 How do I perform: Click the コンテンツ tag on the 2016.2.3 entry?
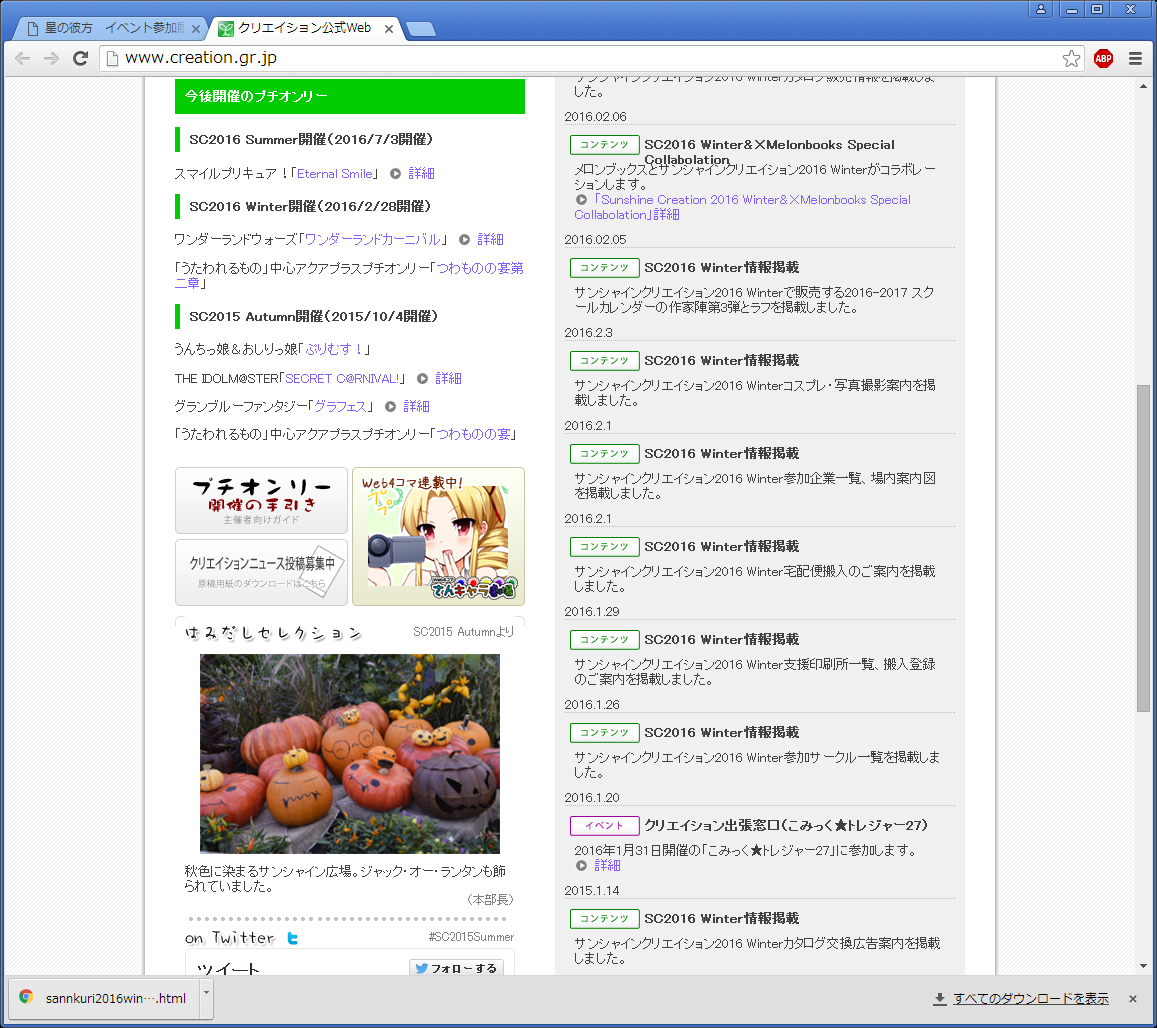tap(604, 360)
